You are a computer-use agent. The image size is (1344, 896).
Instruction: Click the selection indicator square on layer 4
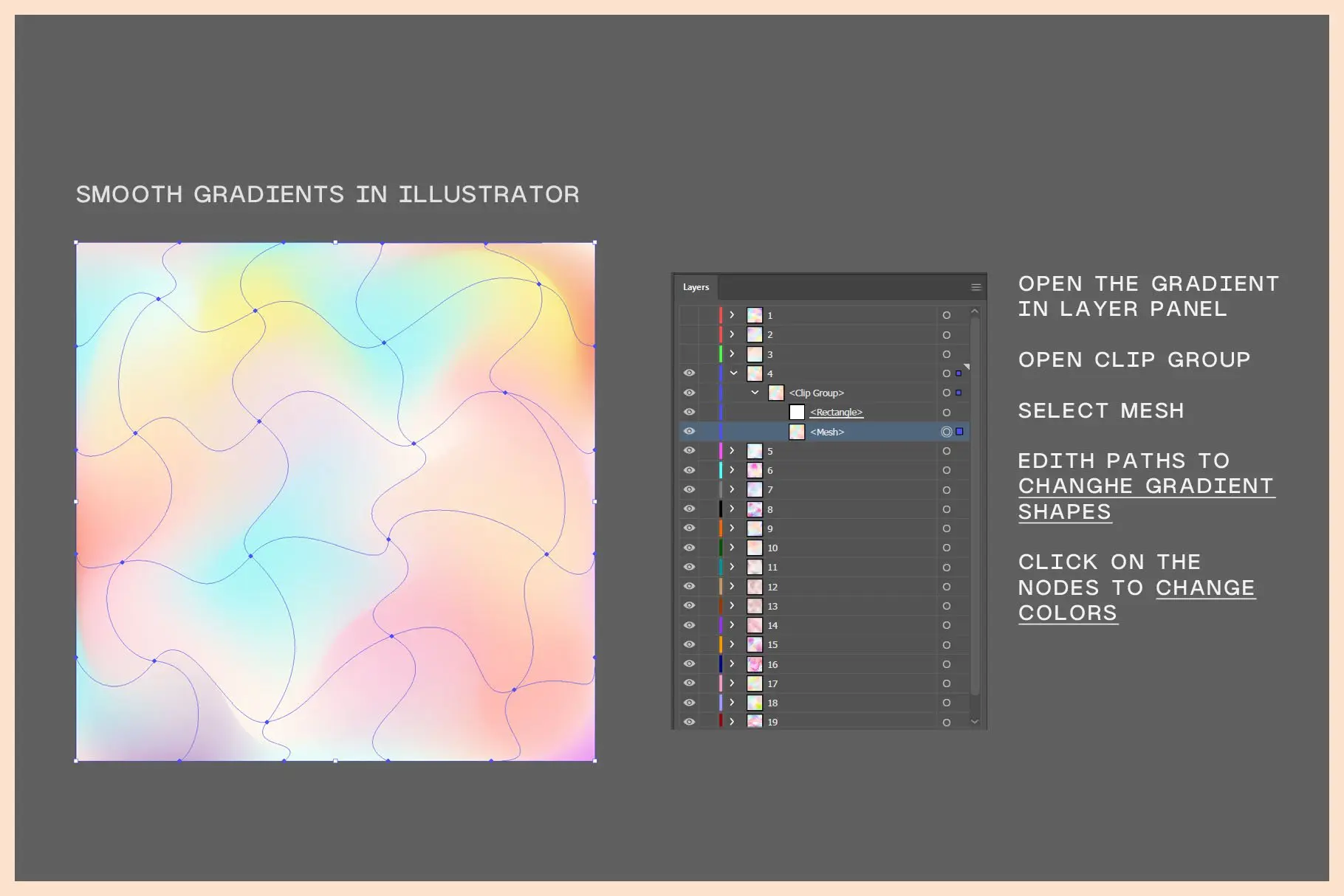pyautogui.click(x=959, y=373)
